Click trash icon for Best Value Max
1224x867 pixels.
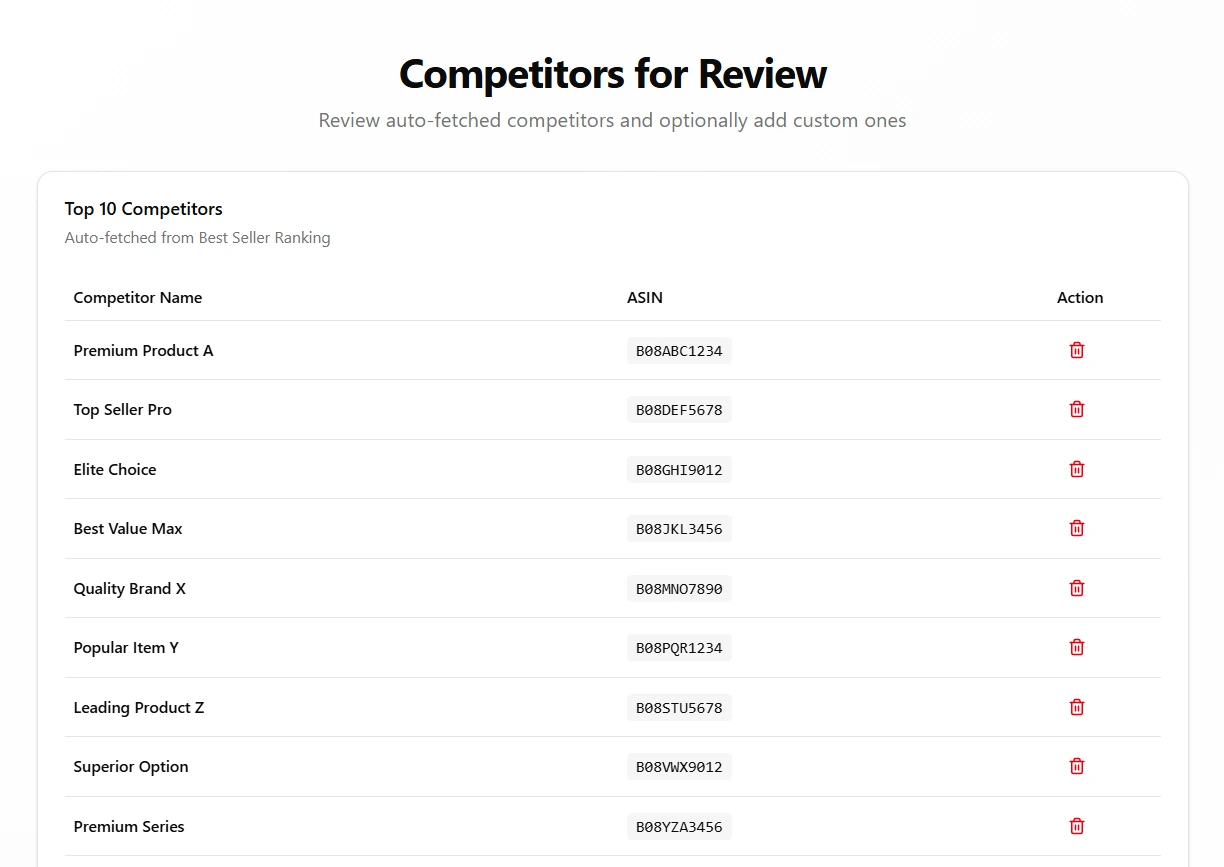click(1077, 528)
